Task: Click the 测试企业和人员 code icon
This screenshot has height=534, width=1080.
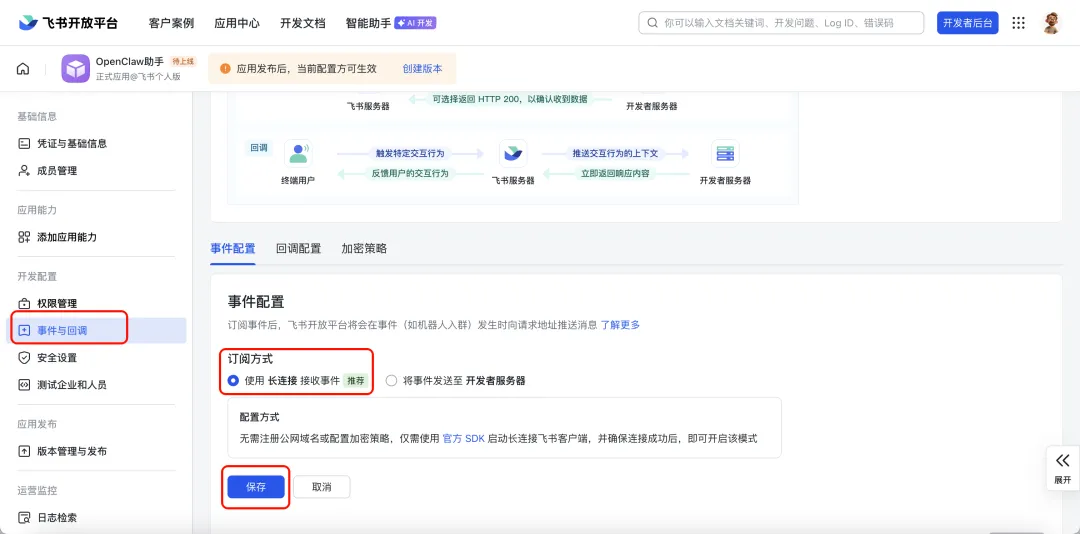Action: (x=24, y=384)
